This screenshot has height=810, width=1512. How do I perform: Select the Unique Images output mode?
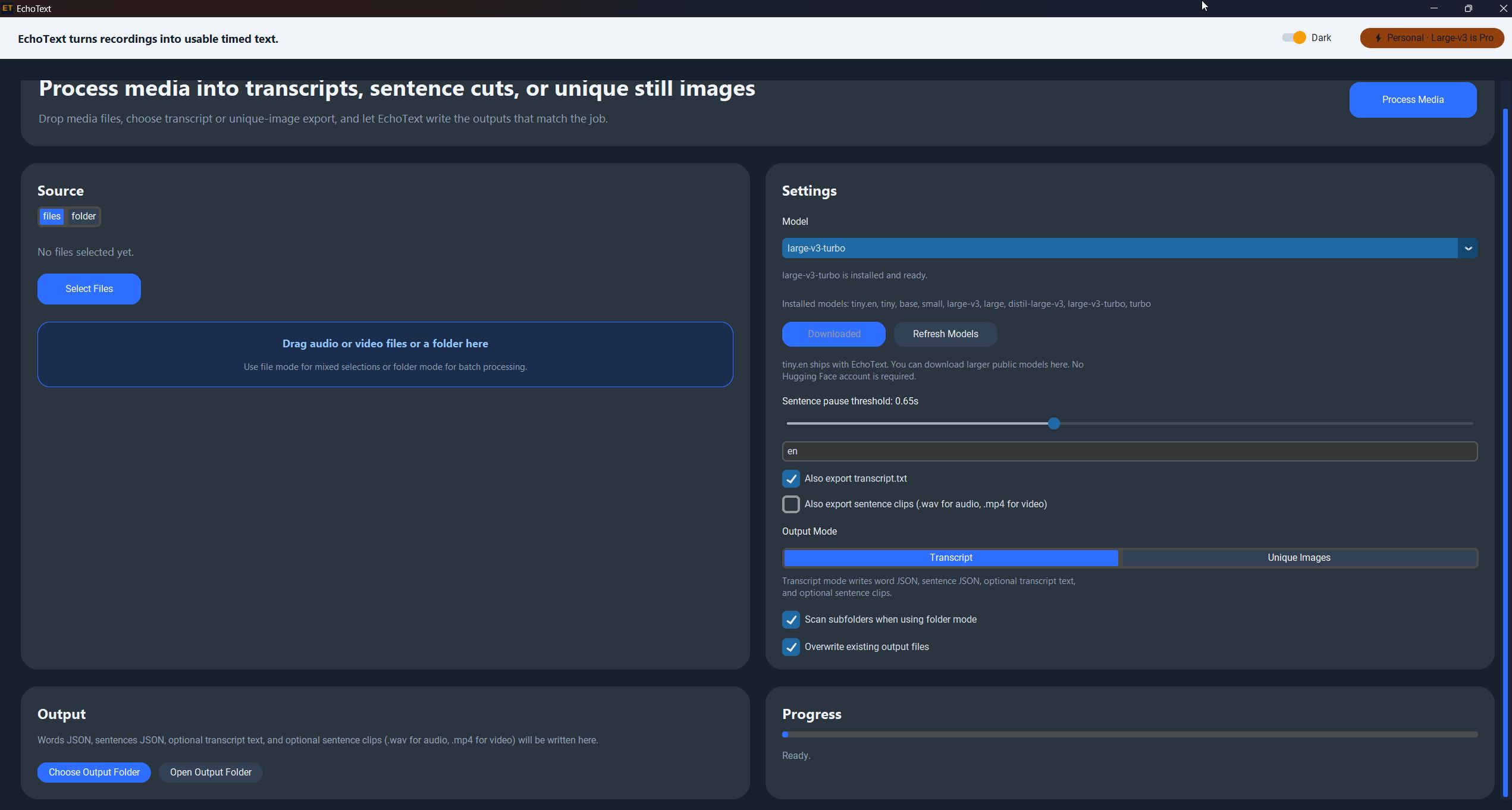[x=1298, y=558]
